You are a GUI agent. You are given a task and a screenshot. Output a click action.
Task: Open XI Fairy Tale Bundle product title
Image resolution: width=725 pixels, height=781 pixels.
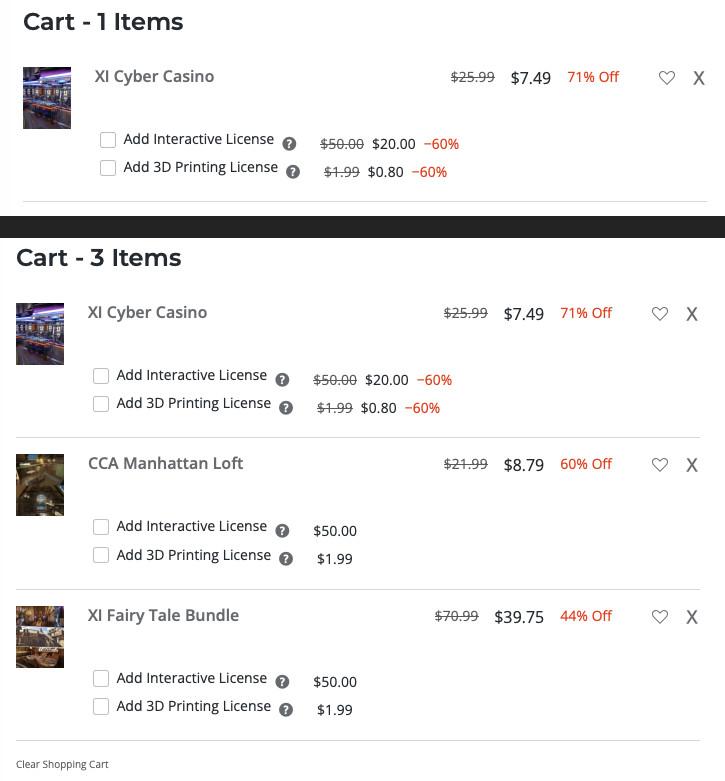click(163, 616)
